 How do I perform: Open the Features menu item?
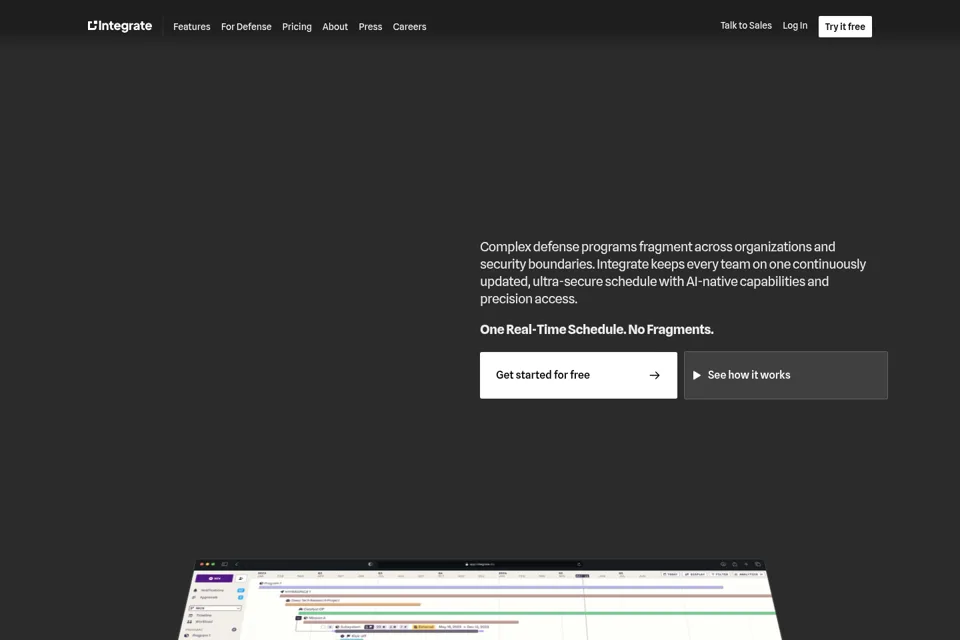tap(192, 26)
